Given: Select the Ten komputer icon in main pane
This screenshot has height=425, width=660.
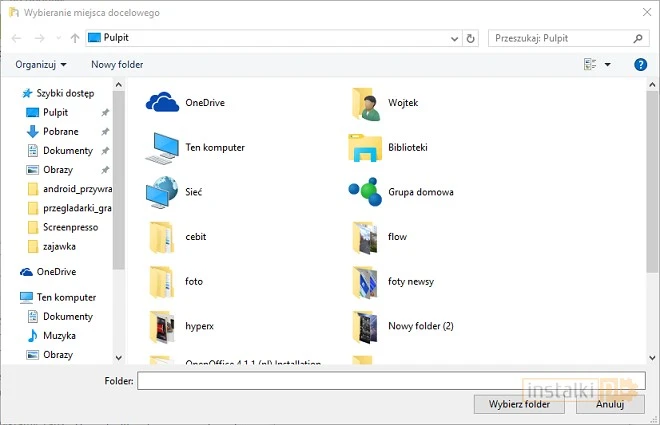Looking at the screenshot, I should tap(162, 147).
